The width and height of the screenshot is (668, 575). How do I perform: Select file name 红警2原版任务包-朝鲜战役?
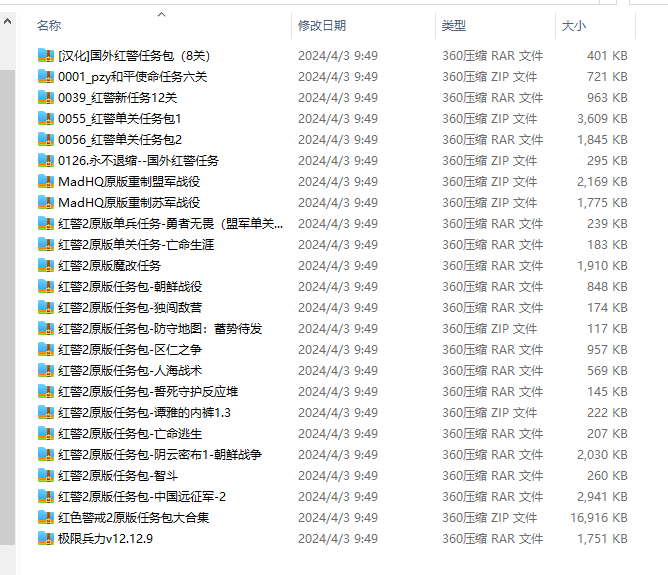(130, 286)
